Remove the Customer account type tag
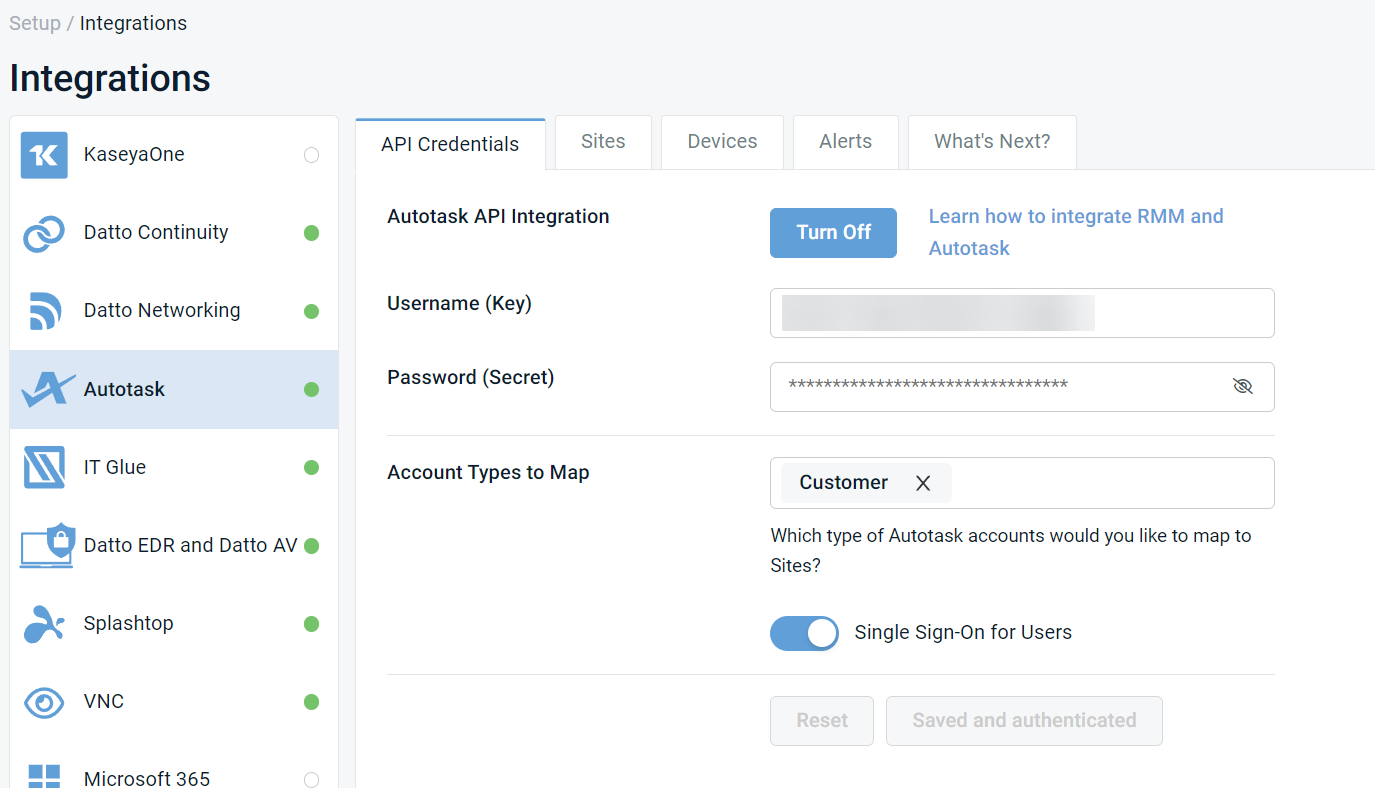The width and height of the screenshot is (1375, 788). tap(923, 483)
